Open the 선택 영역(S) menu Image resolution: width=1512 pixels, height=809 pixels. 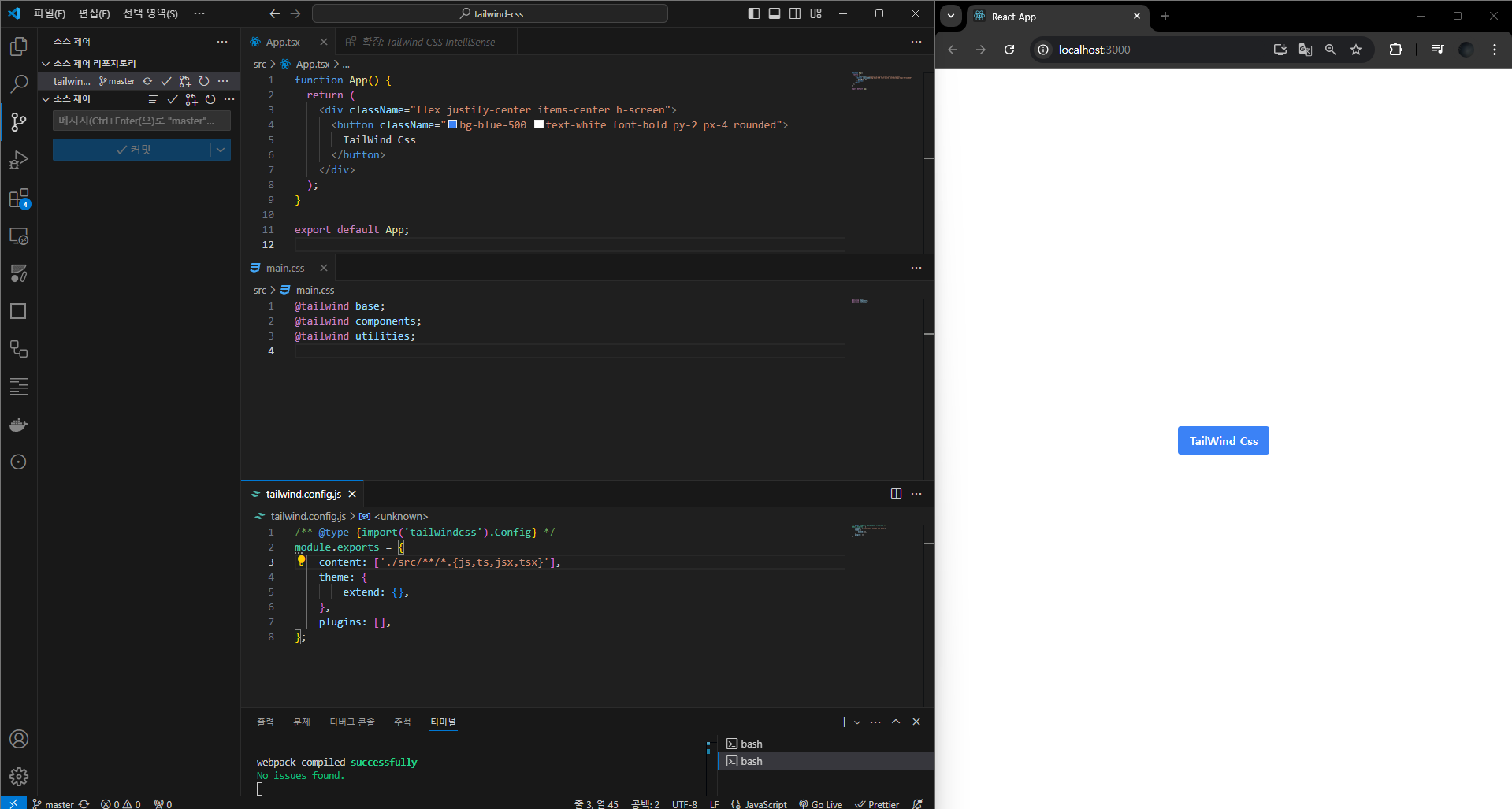pyautogui.click(x=150, y=13)
